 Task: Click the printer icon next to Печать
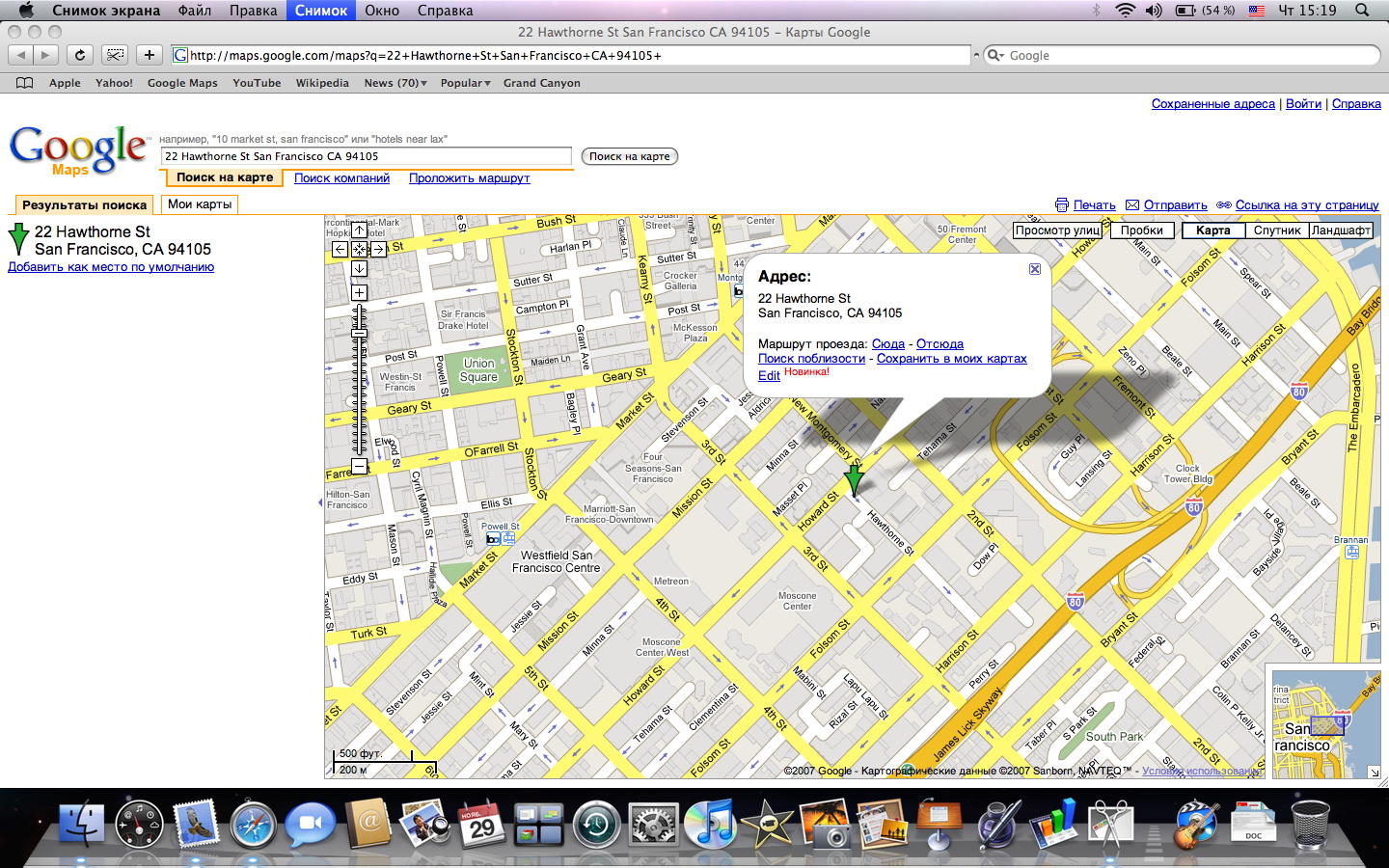(x=1062, y=204)
